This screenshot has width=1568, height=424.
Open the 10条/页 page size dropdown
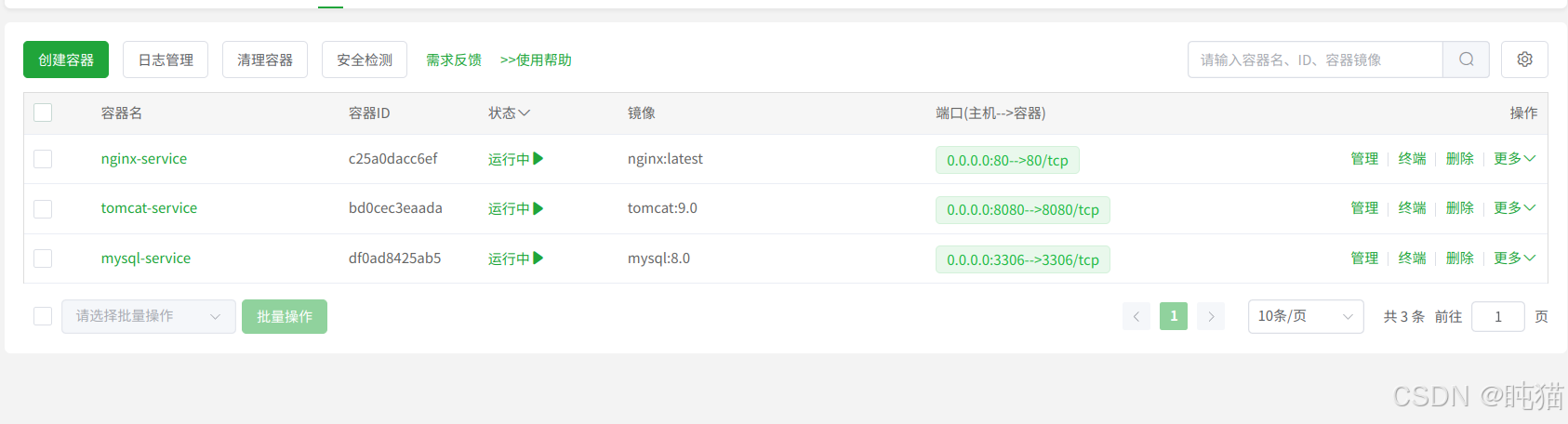1306,316
